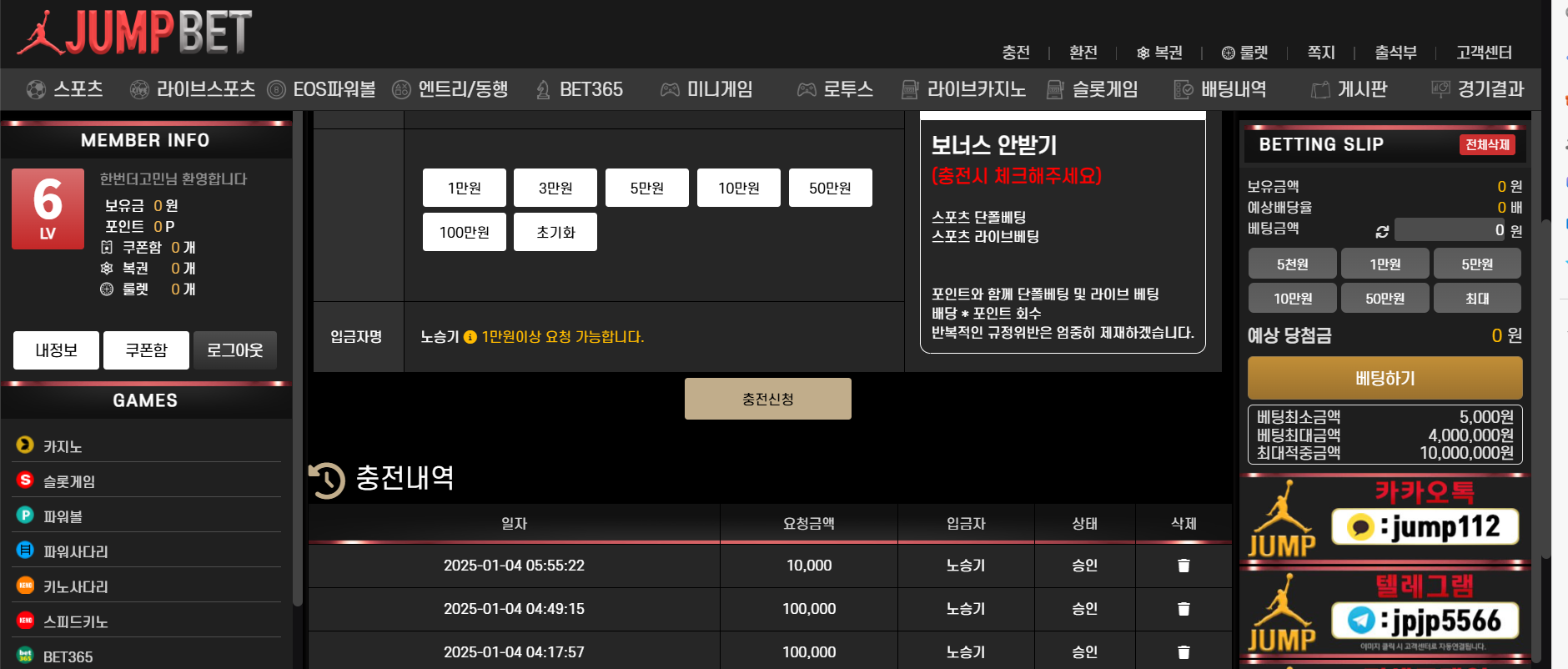Go to the 충전 deposit page link
Screen dimensions: 1568x669
click(1016, 53)
